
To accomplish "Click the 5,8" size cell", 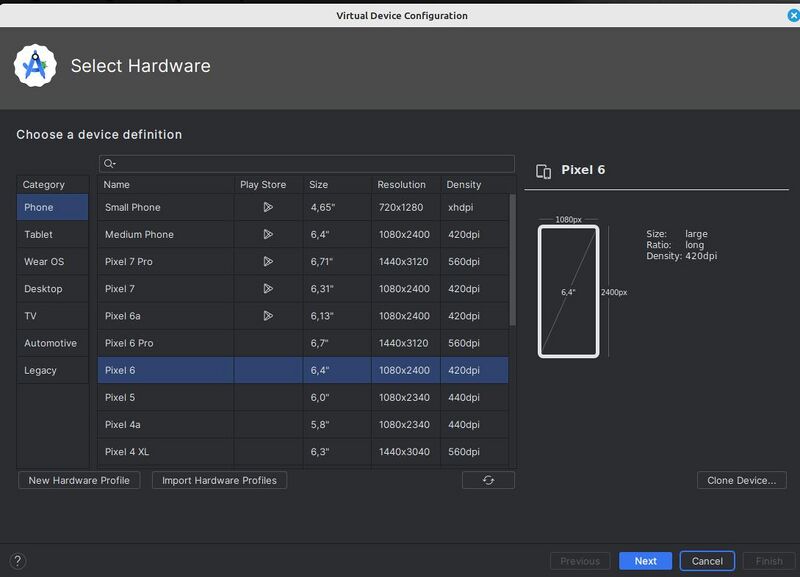I will pos(337,424).
